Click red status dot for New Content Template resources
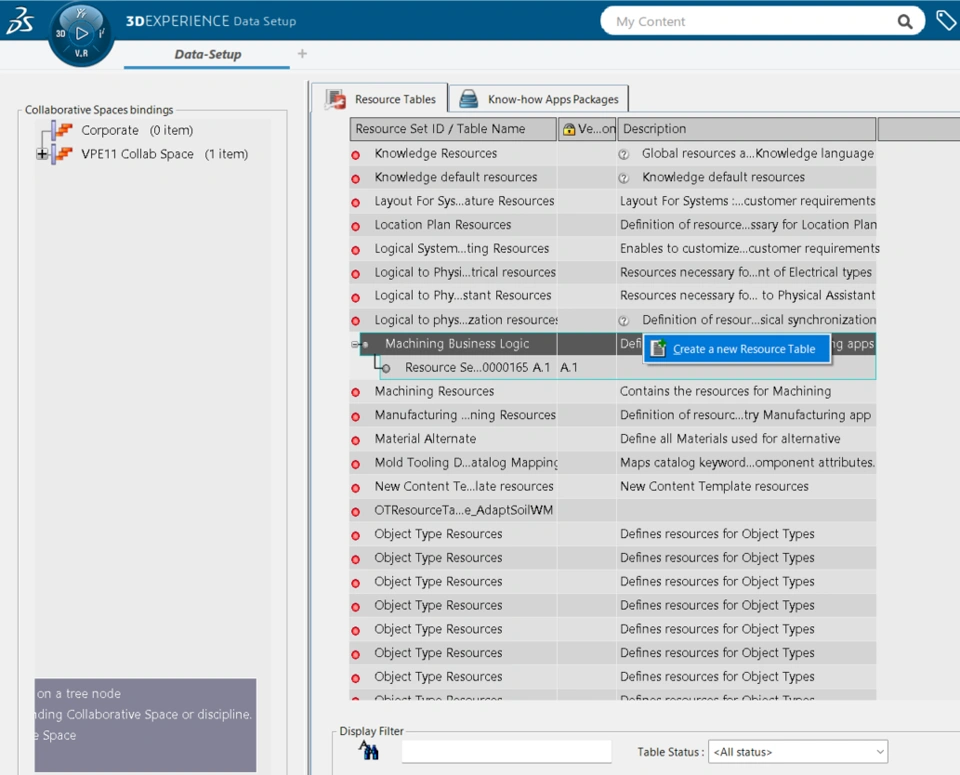 (x=356, y=488)
